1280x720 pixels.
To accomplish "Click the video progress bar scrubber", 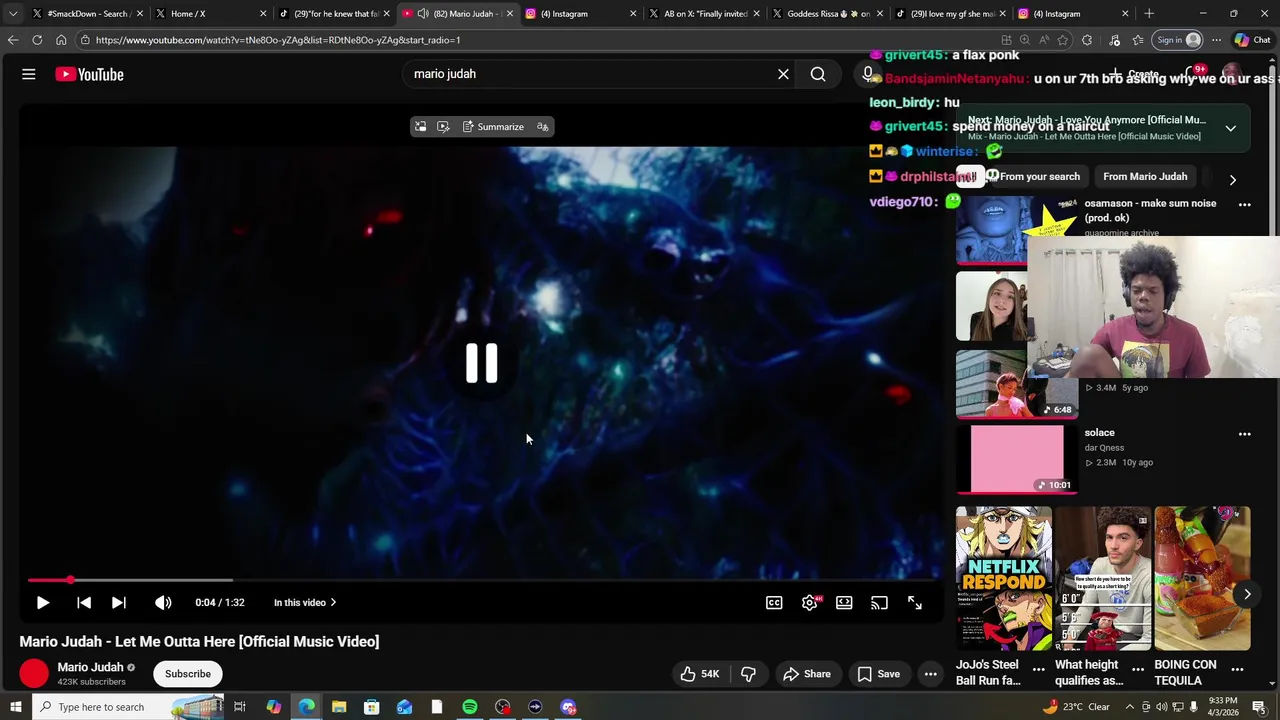I will pyautogui.click(x=70, y=580).
